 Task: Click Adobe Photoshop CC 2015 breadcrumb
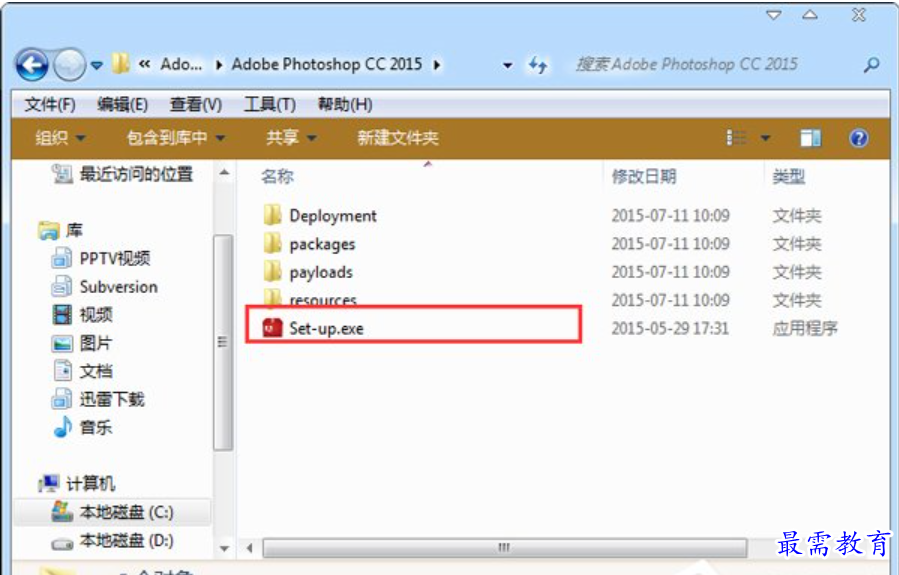pos(327,64)
